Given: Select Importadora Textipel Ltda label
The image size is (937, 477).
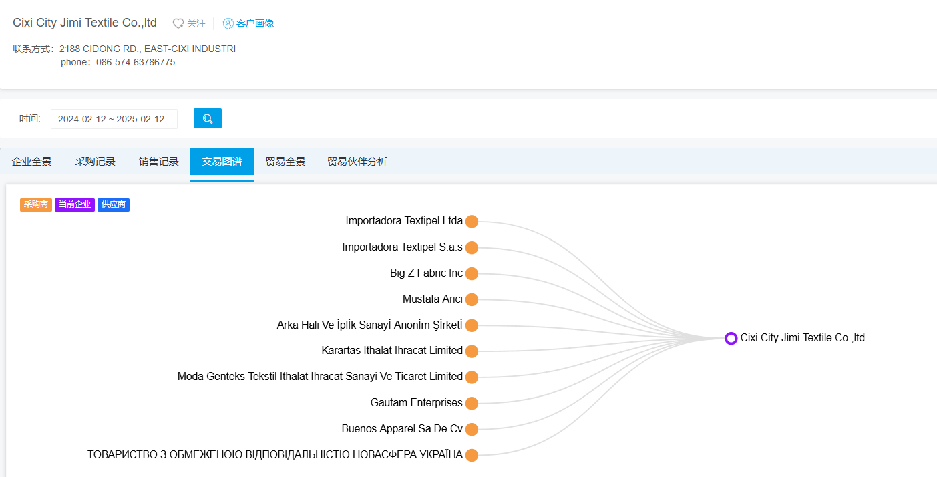Looking at the screenshot, I should tap(404, 221).
